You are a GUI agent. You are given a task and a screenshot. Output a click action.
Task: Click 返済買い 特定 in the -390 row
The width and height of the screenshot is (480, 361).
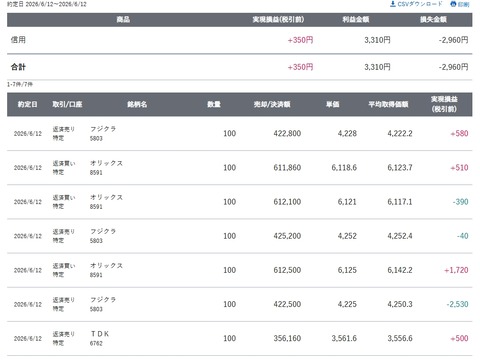[64, 202]
